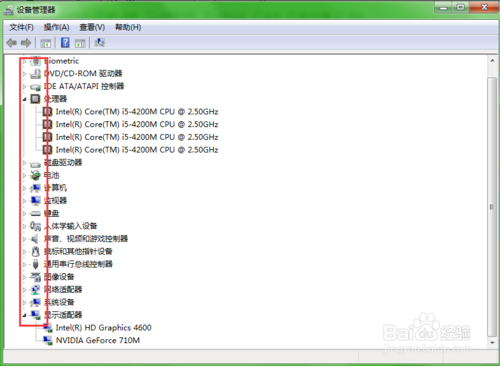The image size is (500, 366).
Task: Expand the 磁盘驱动器 node arrow
Action: click(24, 163)
